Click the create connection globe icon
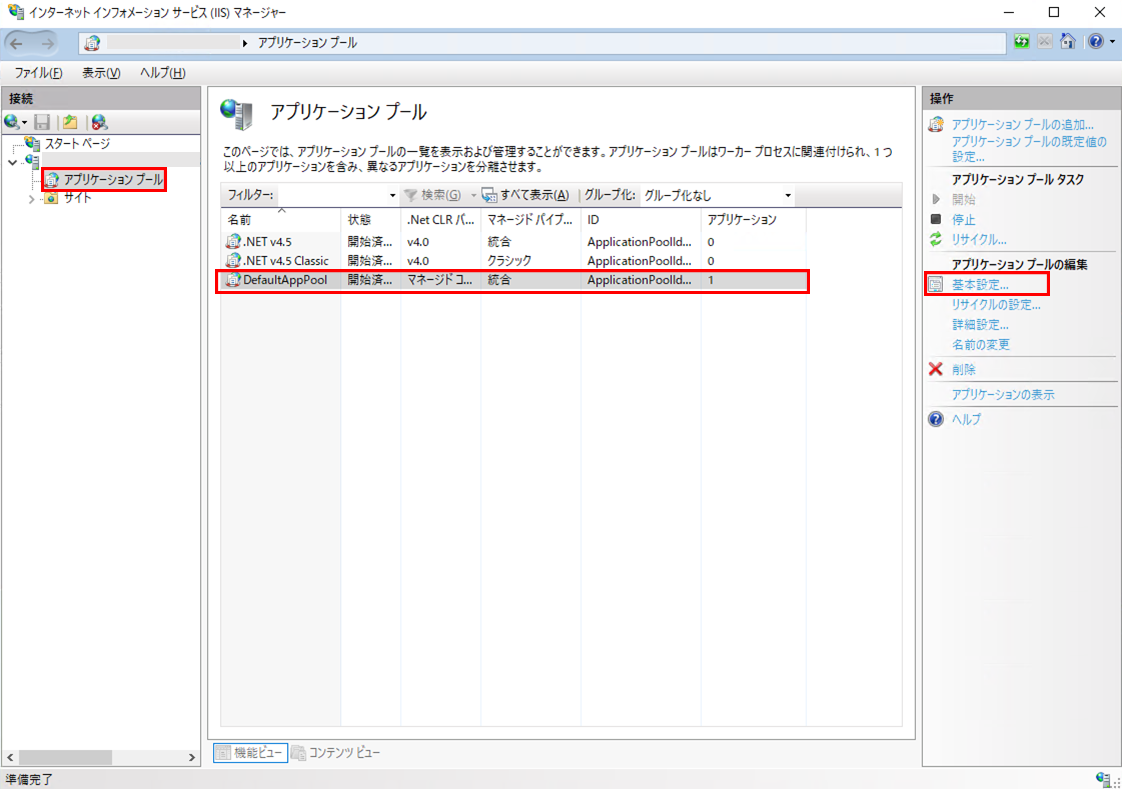The height and width of the screenshot is (789, 1122). 12,122
